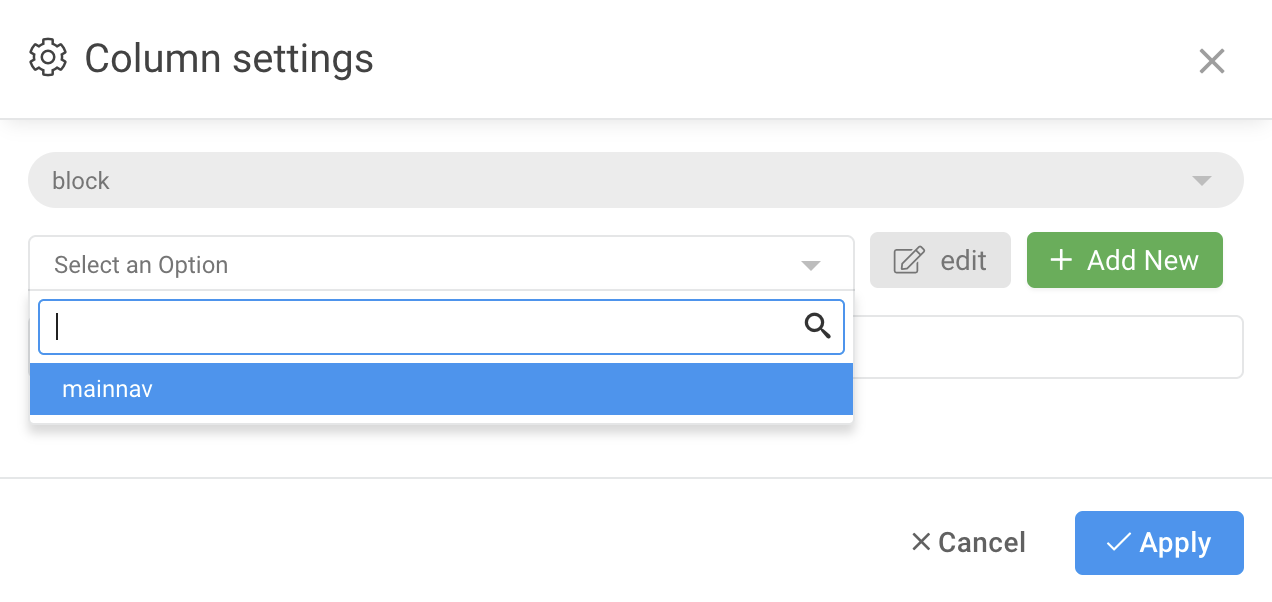
Task: Apply the column settings
Action: (x=1158, y=543)
